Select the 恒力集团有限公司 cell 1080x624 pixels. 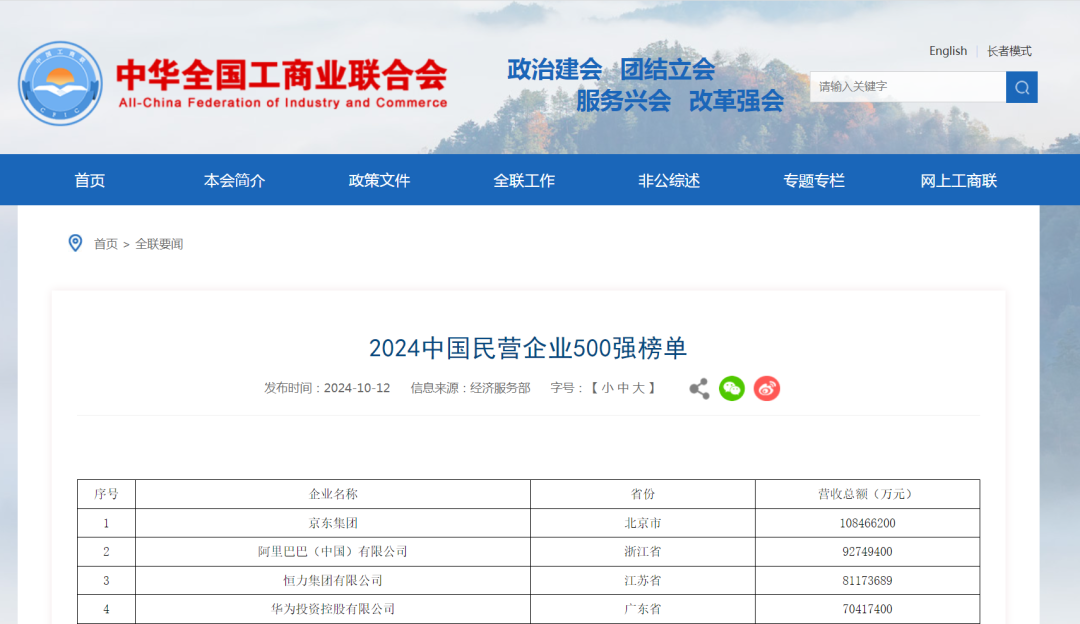[x=333, y=581]
